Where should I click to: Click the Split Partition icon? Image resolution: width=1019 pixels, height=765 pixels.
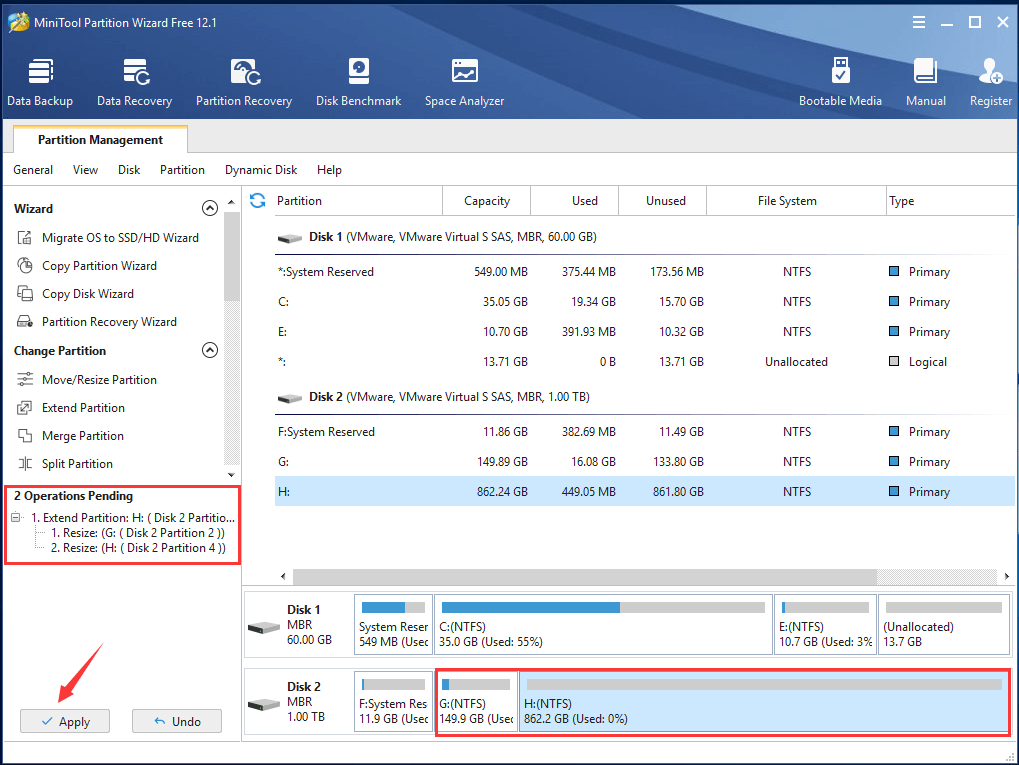tap(25, 463)
